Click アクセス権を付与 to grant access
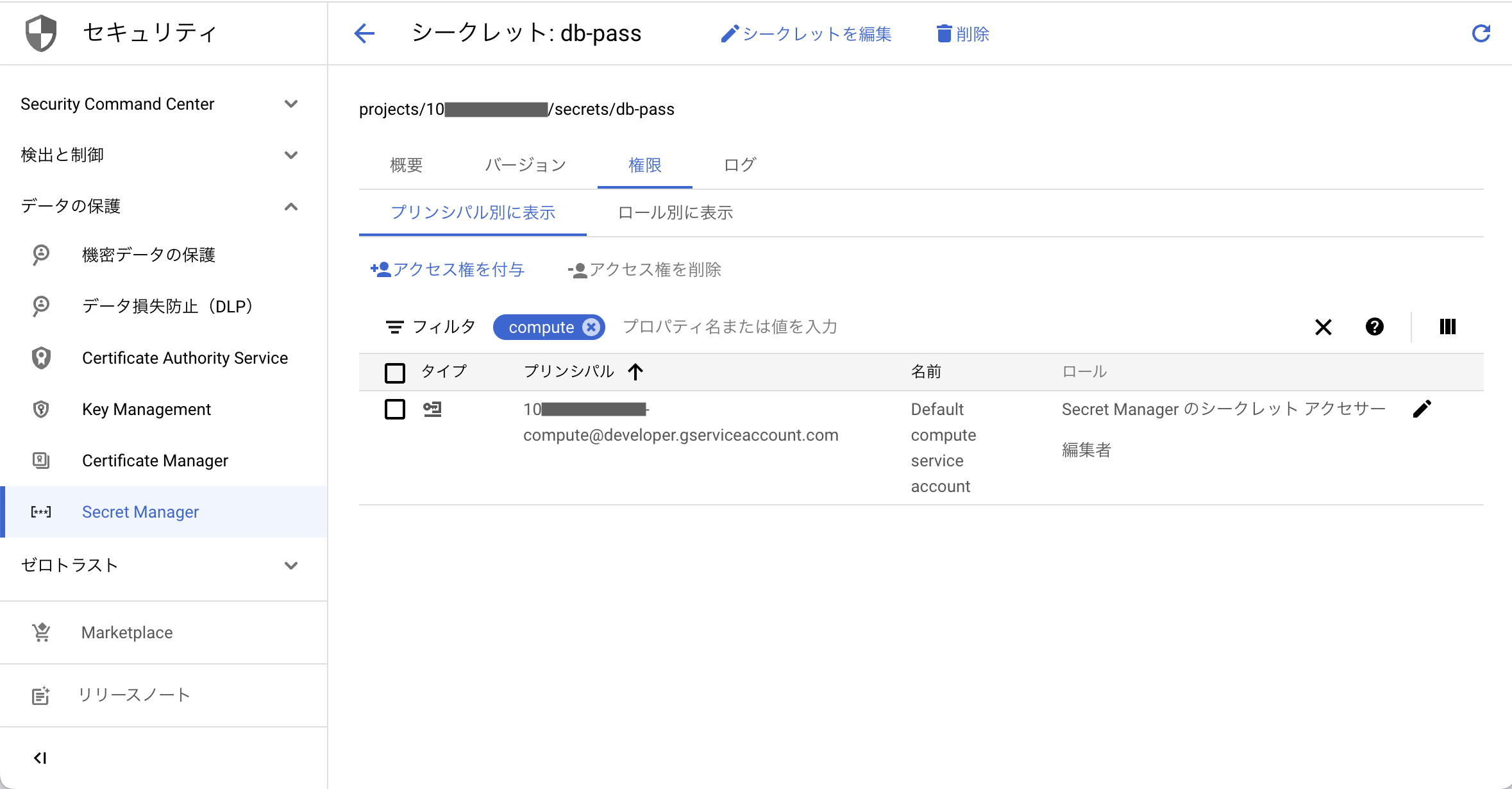Viewport: 1512px width, 789px height. click(x=448, y=269)
